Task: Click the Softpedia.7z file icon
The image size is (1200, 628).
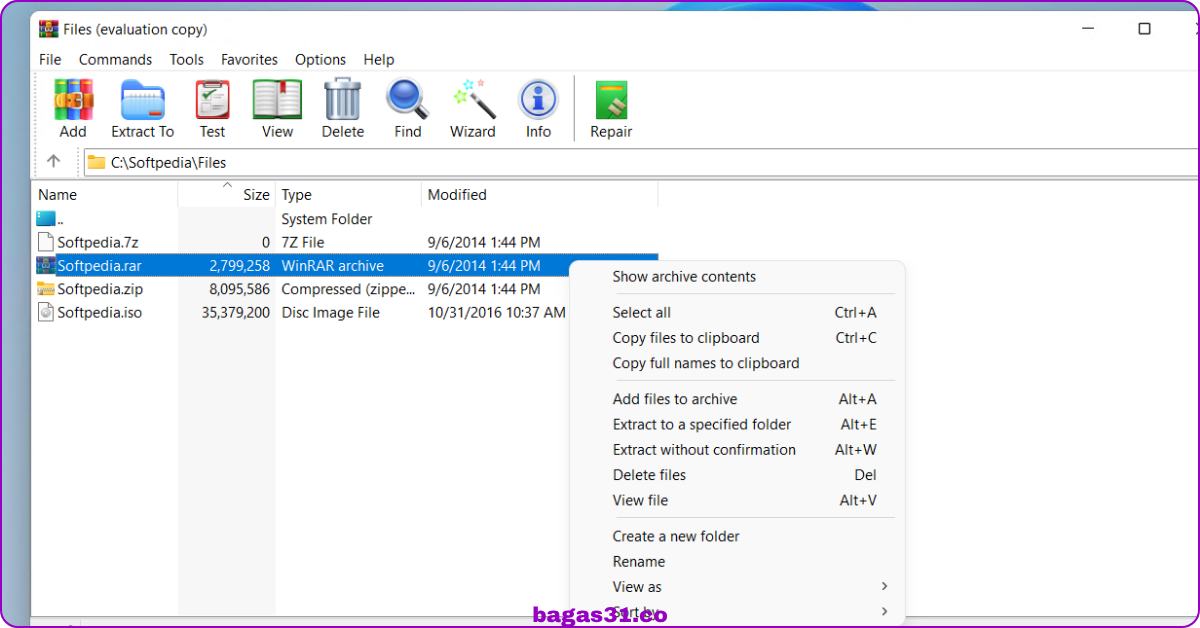Action: tap(46, 242)
